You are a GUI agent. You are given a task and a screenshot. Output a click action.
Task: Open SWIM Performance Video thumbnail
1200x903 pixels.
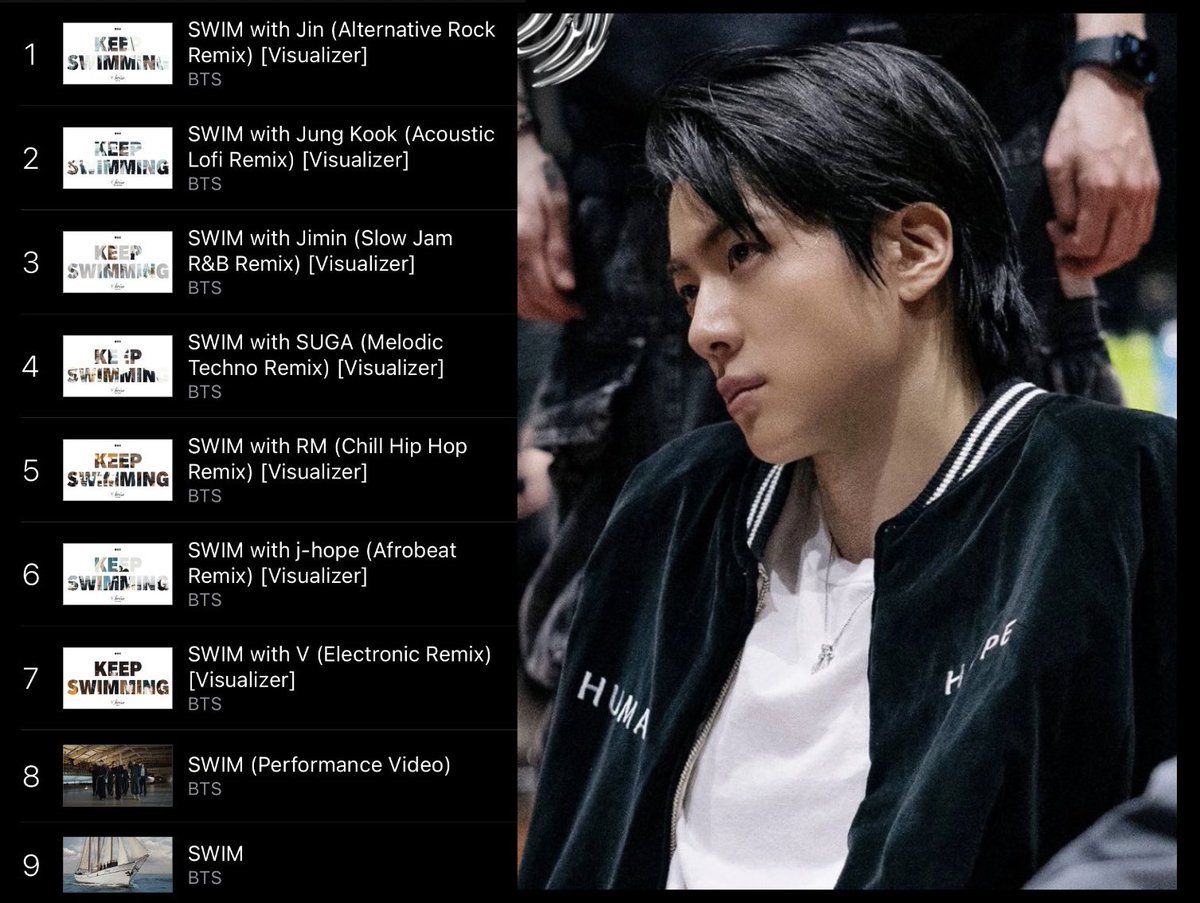[x=117, y=775]
